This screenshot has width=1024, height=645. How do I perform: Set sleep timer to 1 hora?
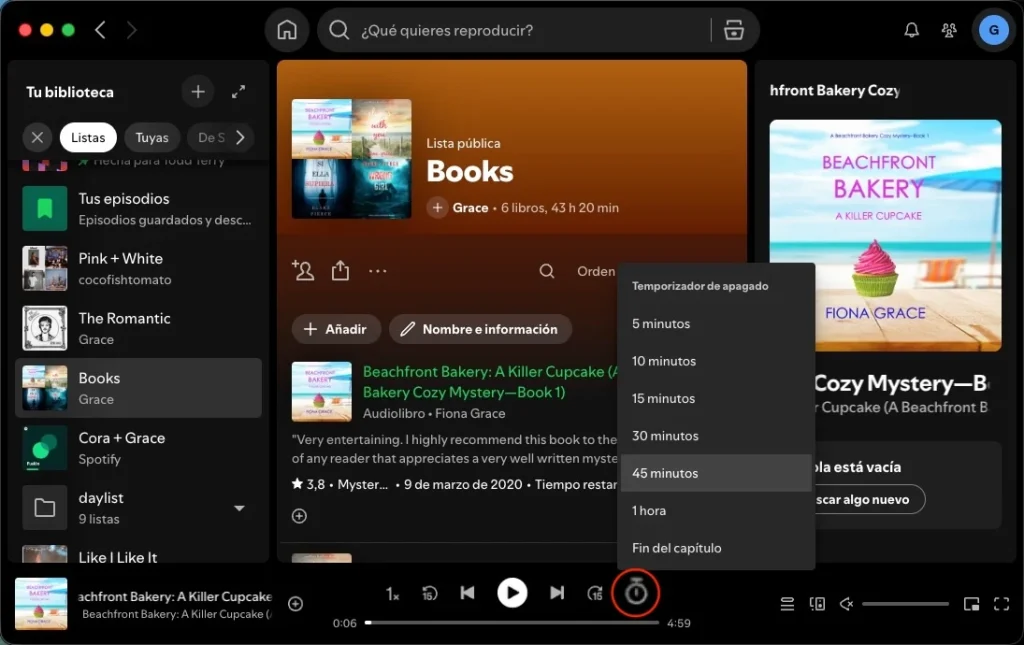[716, 511]
